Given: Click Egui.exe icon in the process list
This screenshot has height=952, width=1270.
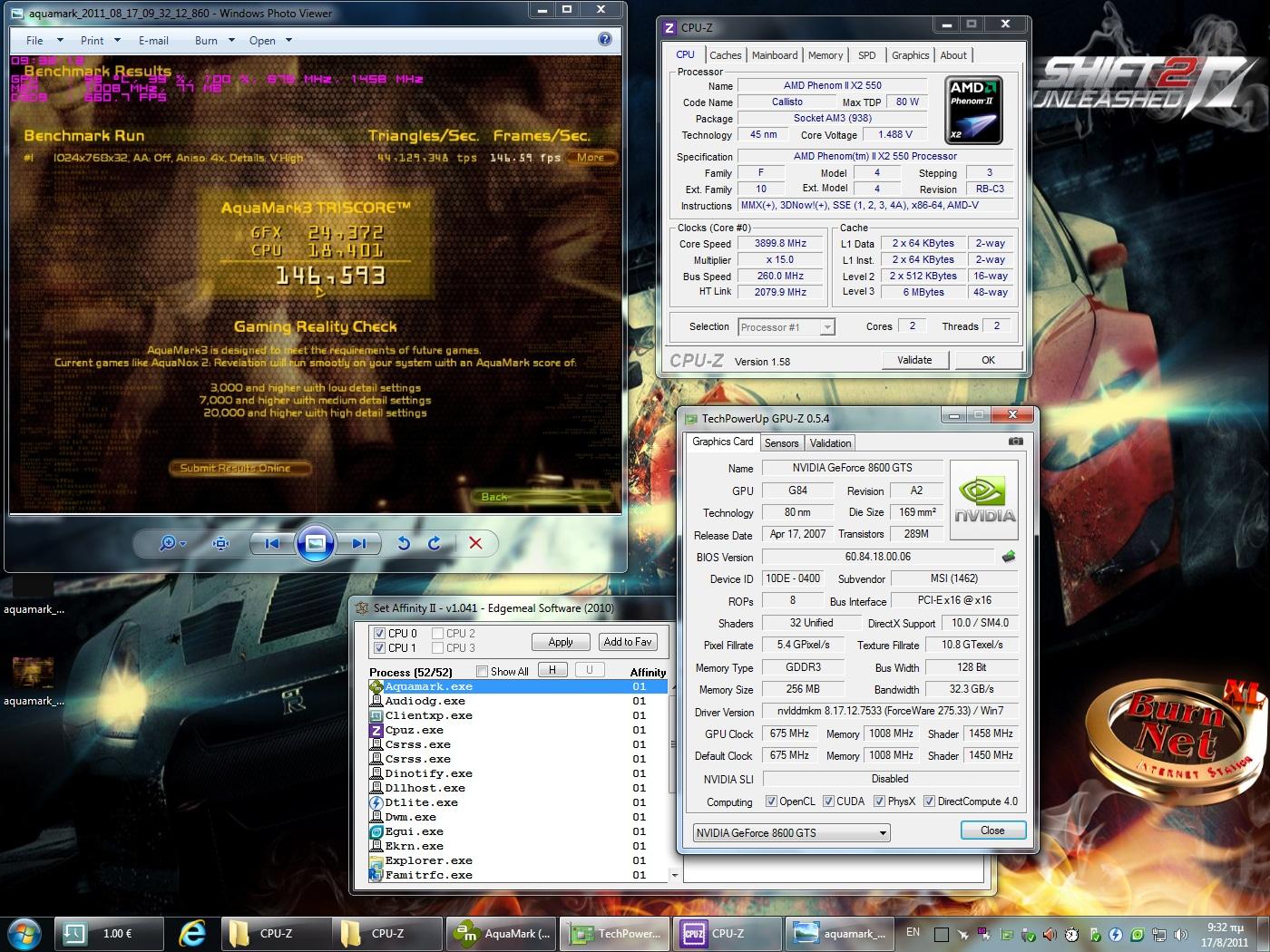Looking at the screenshot, I should [x=376, y=831].
